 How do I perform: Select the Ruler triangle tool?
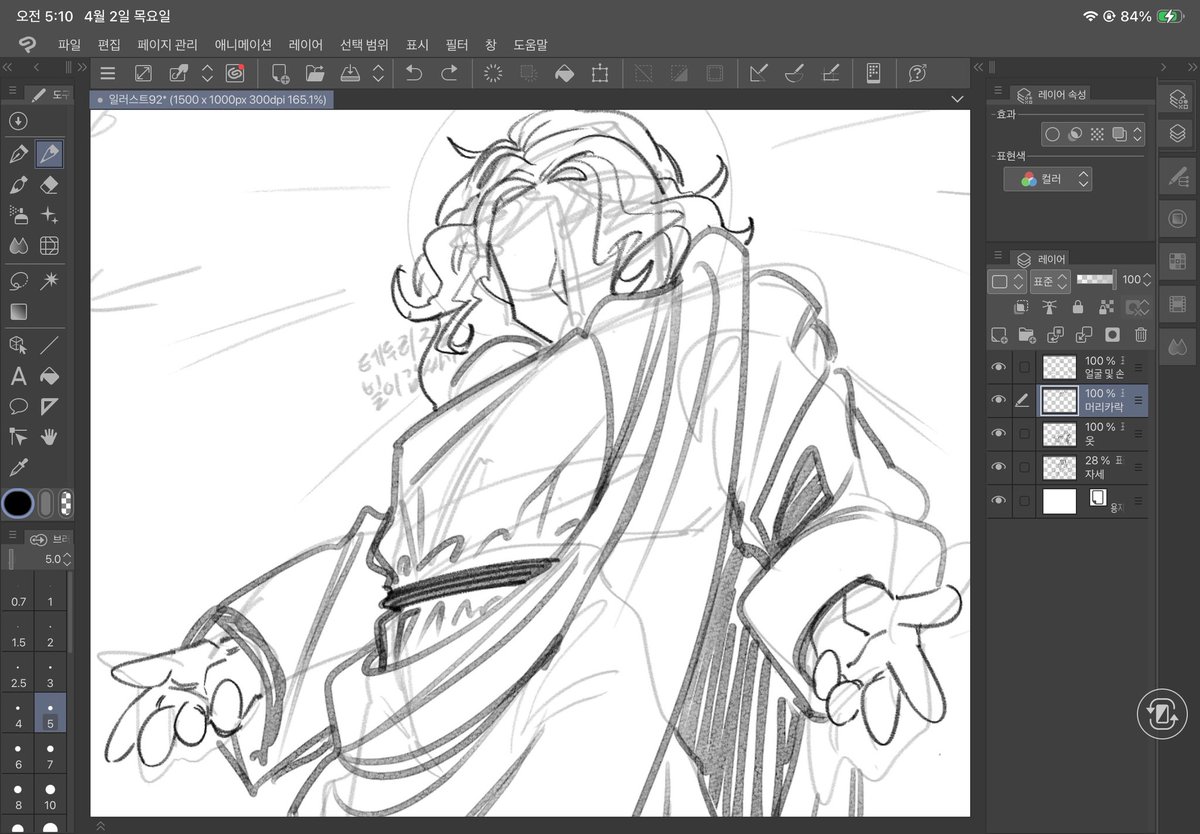[49, 406]
